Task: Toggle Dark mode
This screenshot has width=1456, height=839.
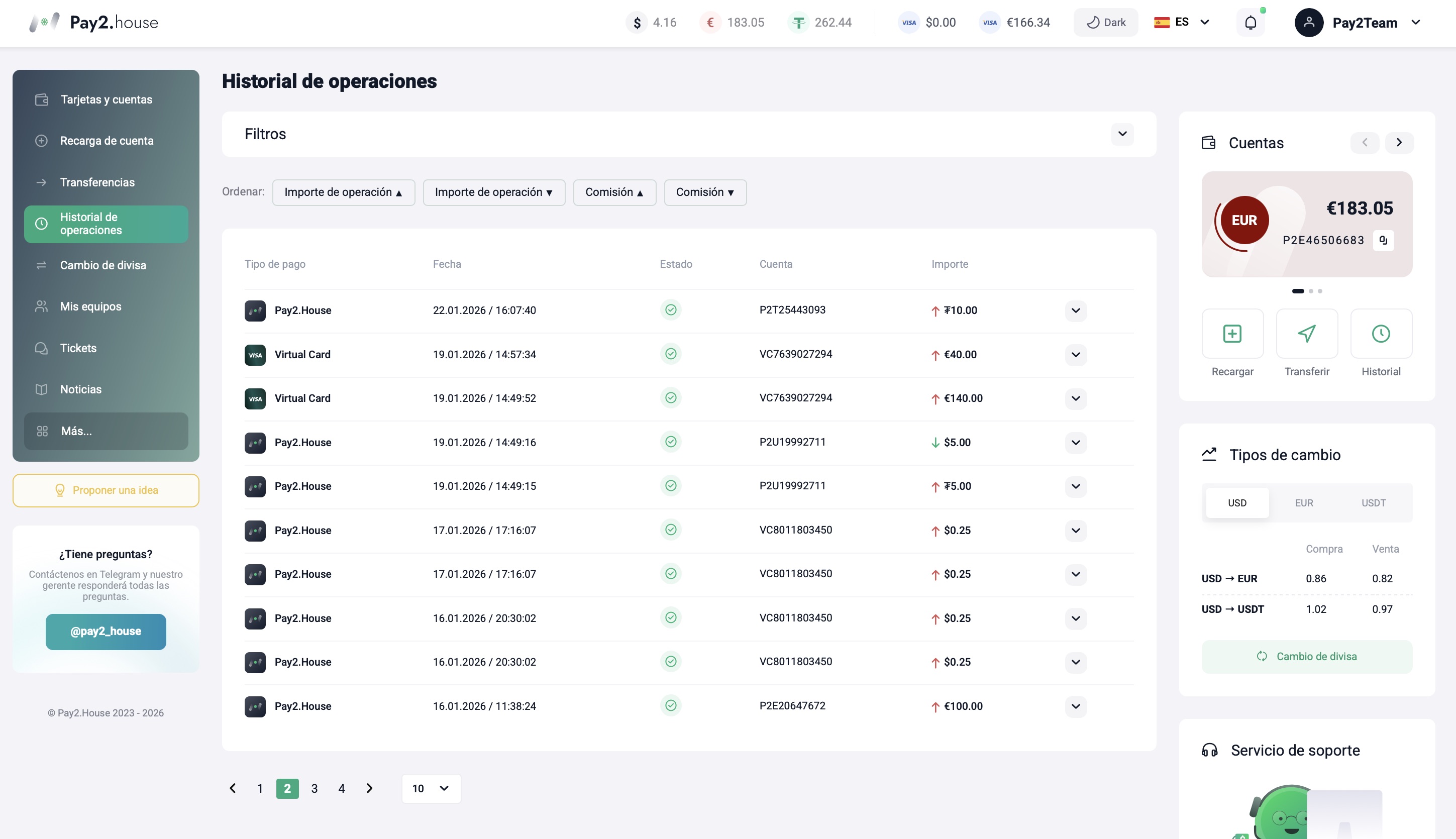Action: (x=1106, y=23)
